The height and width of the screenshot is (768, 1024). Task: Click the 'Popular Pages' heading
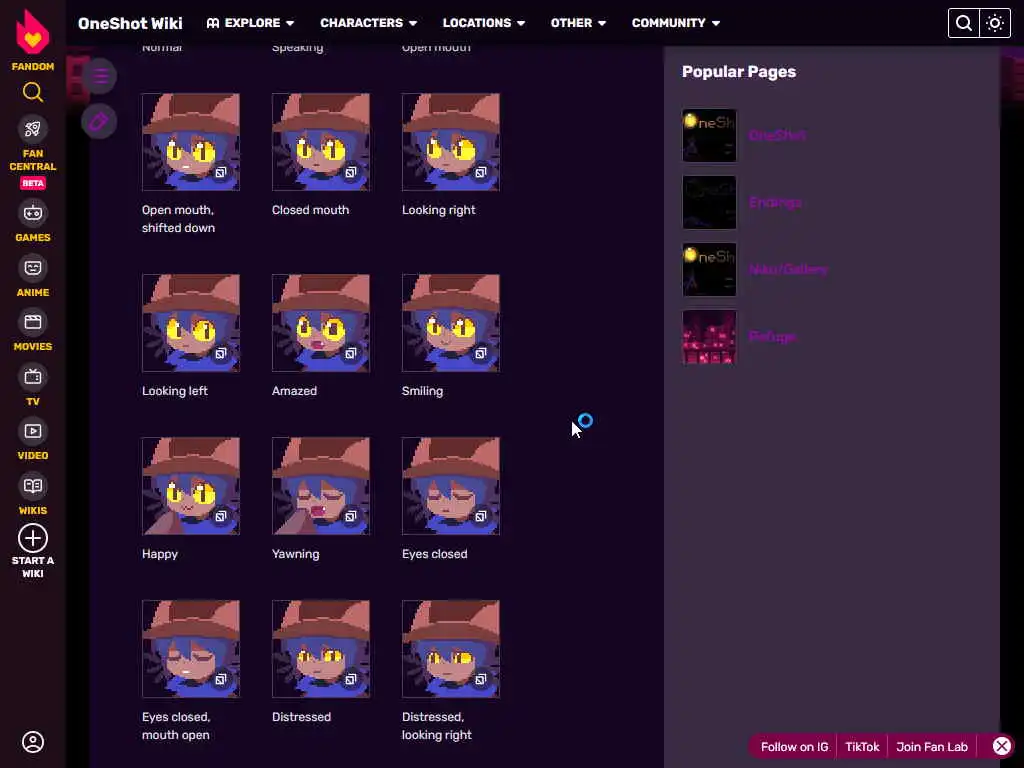point(739,72)
